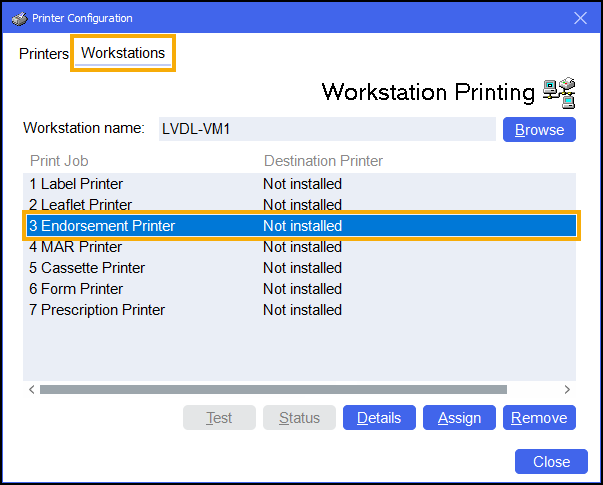Click the Destination Printer column header
This screenshot has width=603, height=485.
click(x=323, y=161)
